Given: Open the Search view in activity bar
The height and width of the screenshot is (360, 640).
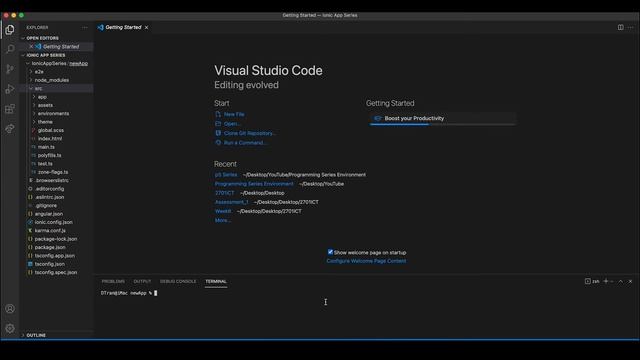Looking at the screenshot, I should (x=10, y=49).
